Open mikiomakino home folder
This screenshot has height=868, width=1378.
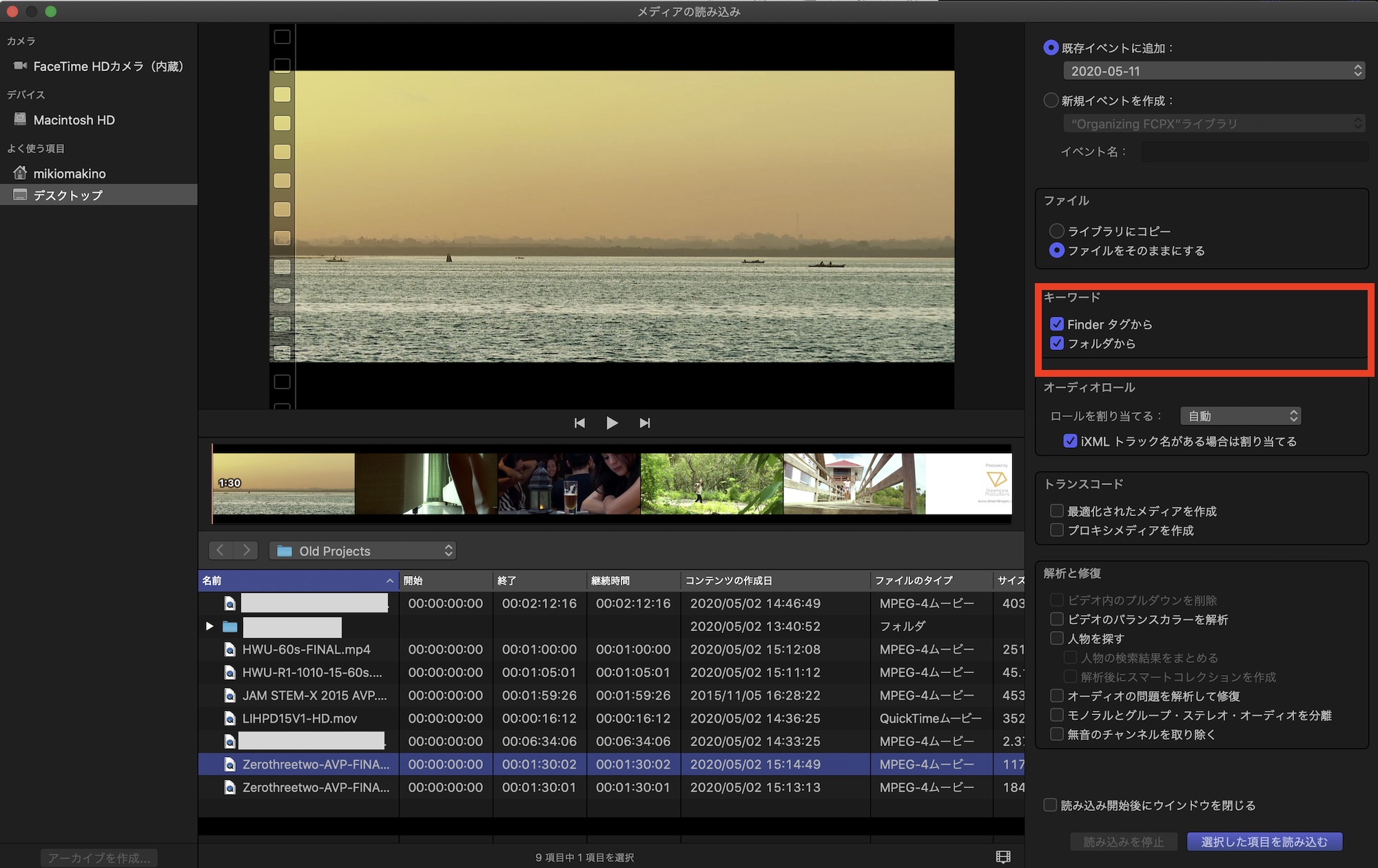[x=69, y=174]
